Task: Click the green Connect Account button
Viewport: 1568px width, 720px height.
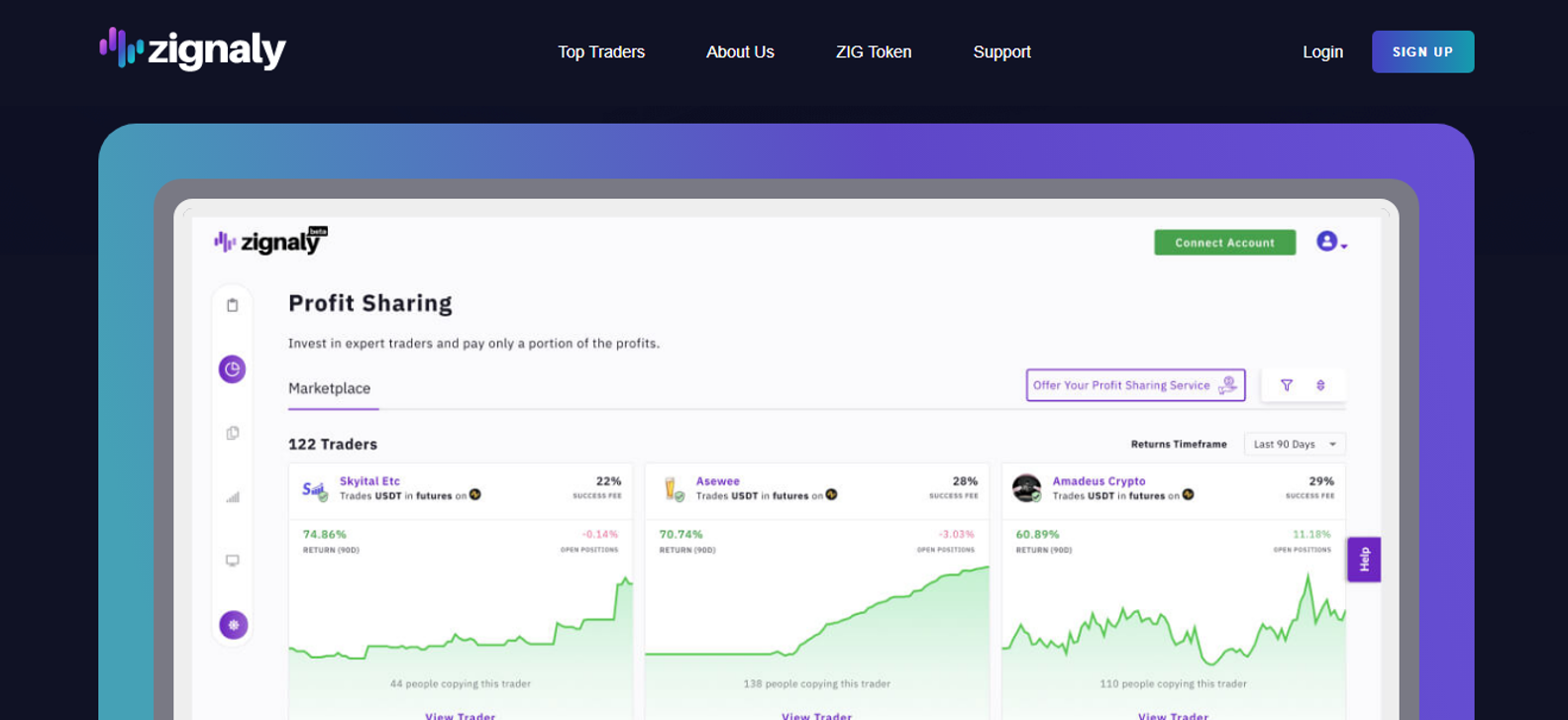Action: tap(1224, 243)
